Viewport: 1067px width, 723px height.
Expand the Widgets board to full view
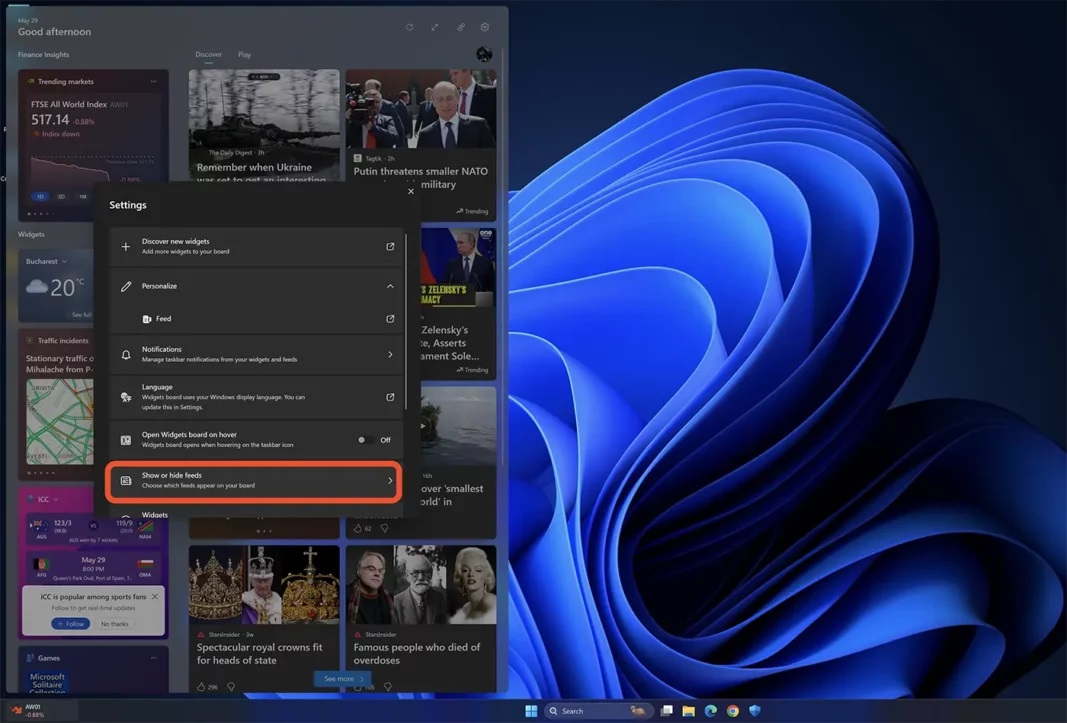(x=435, y=28)
